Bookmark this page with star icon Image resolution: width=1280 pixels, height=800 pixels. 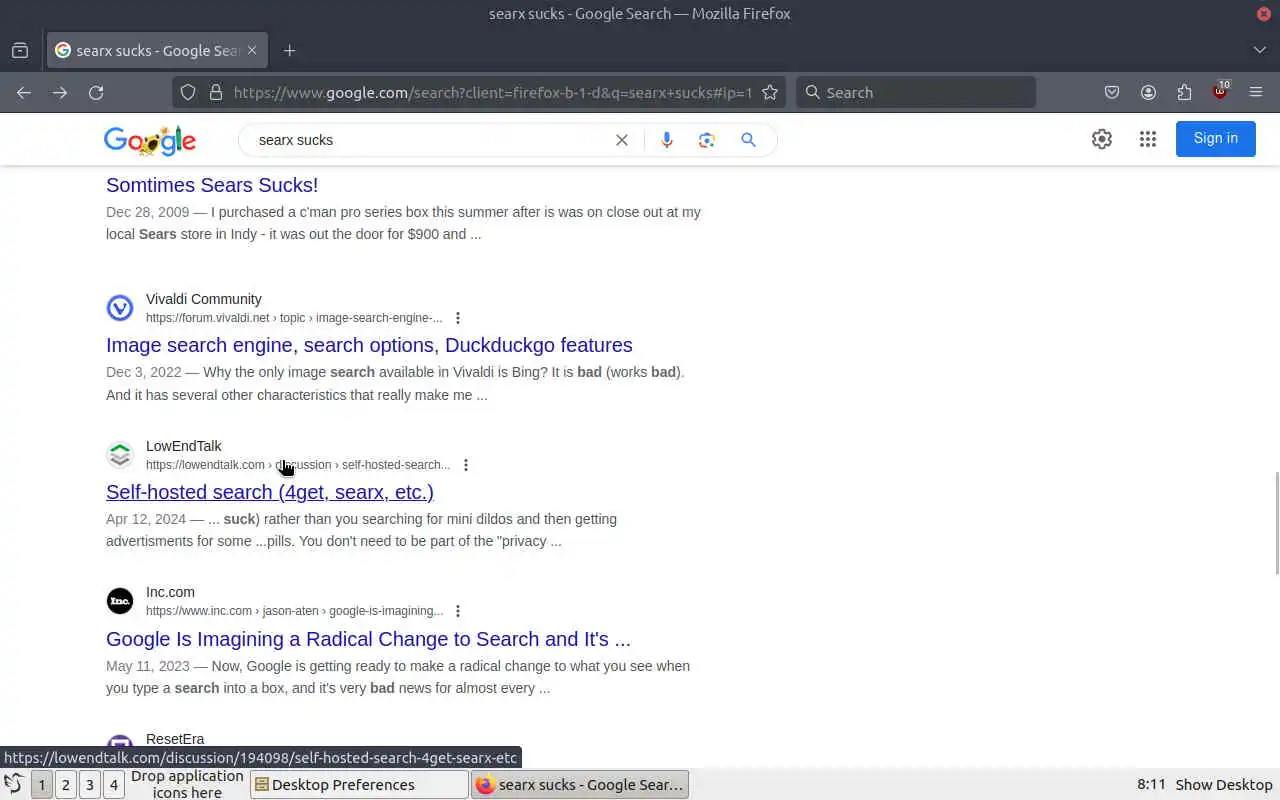coord(770,92)
